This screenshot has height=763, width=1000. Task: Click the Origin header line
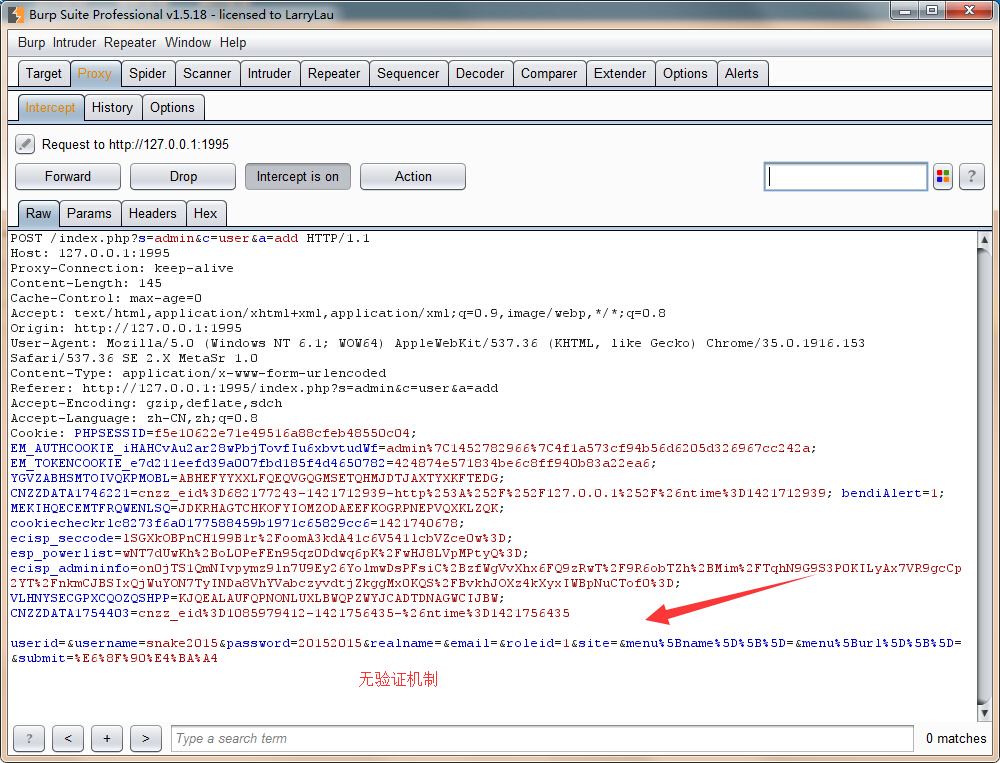tap(126, 328)
